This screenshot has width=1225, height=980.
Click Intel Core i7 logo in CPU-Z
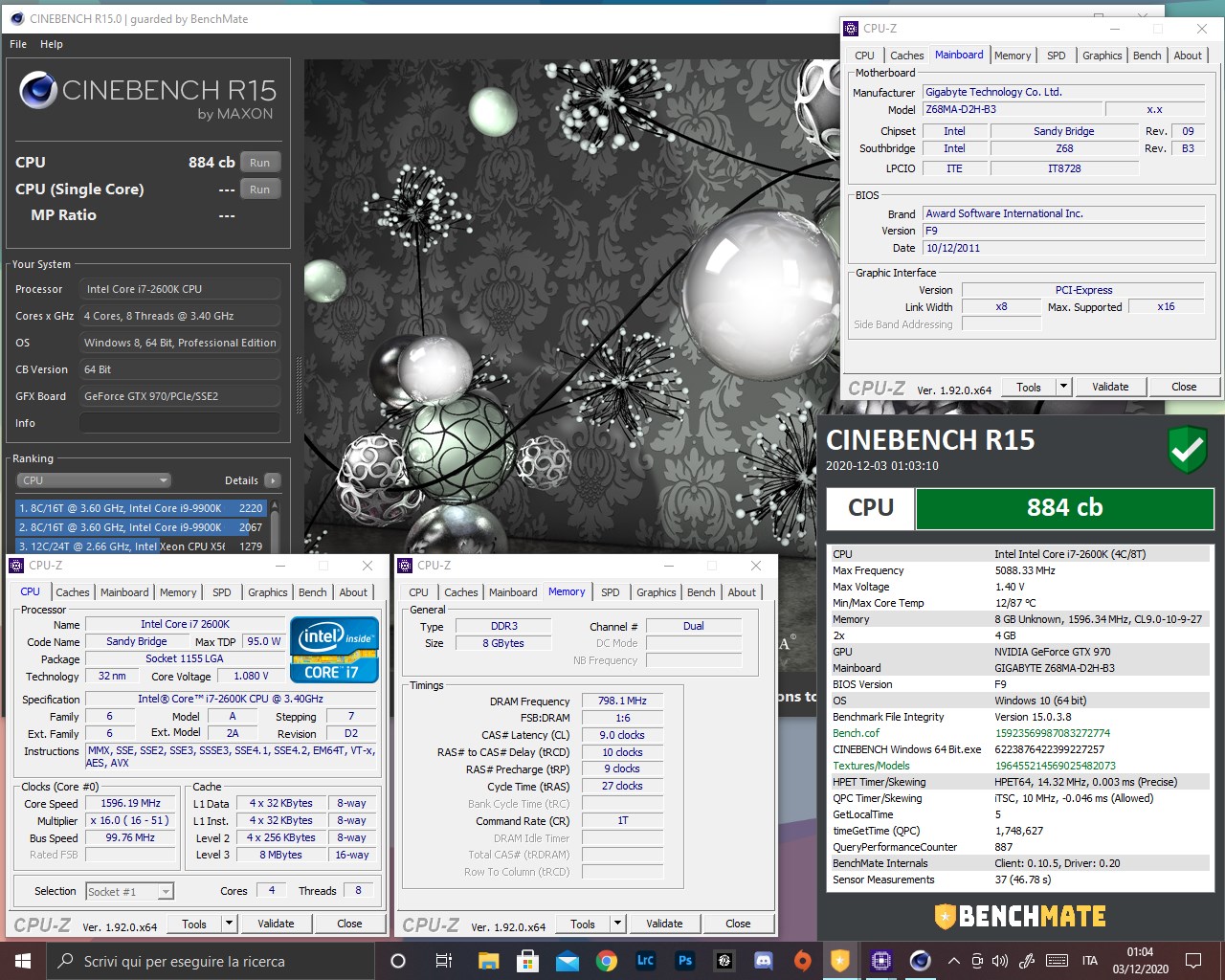click(334, 651)
